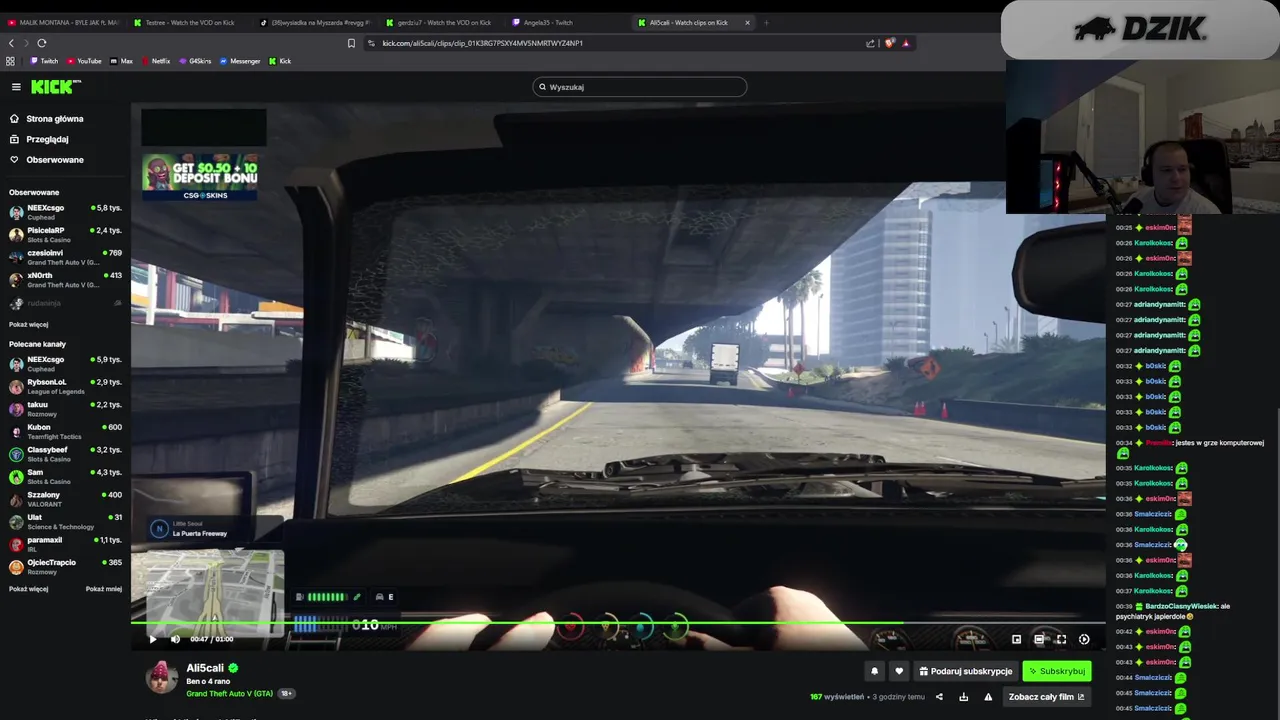
Task: Click the green KICK logo
Action: pos(52,87)
